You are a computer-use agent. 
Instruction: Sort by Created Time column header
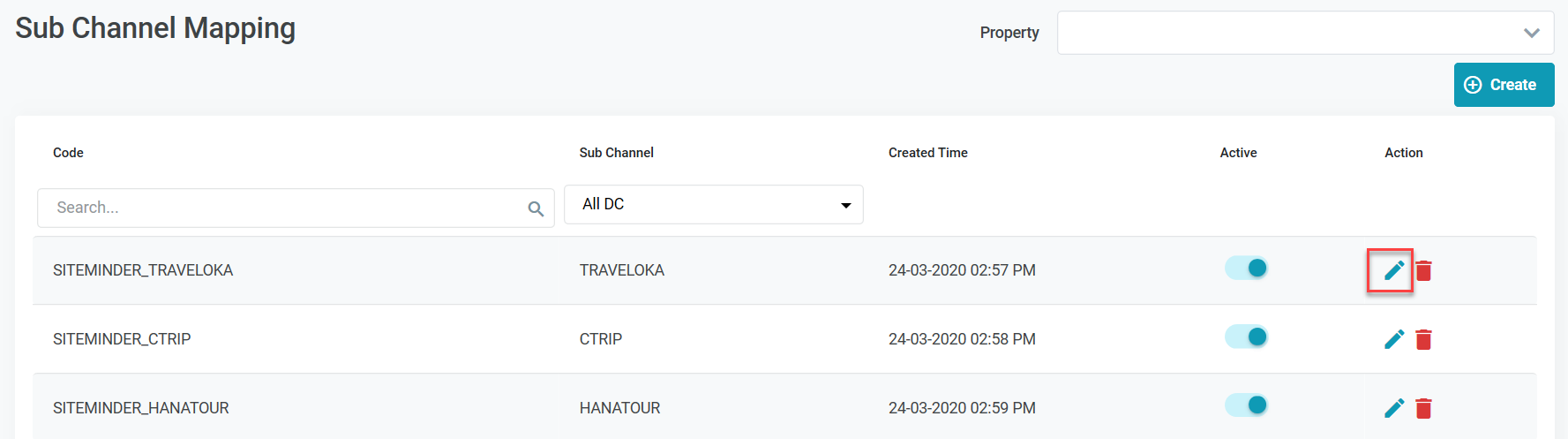(x=927, y=153)
